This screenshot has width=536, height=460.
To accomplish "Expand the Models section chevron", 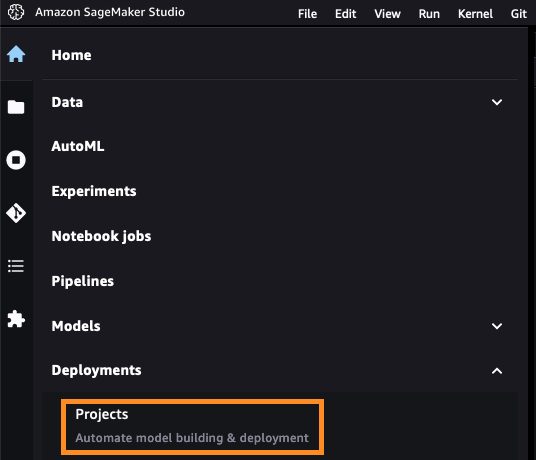I will (497, 326).
